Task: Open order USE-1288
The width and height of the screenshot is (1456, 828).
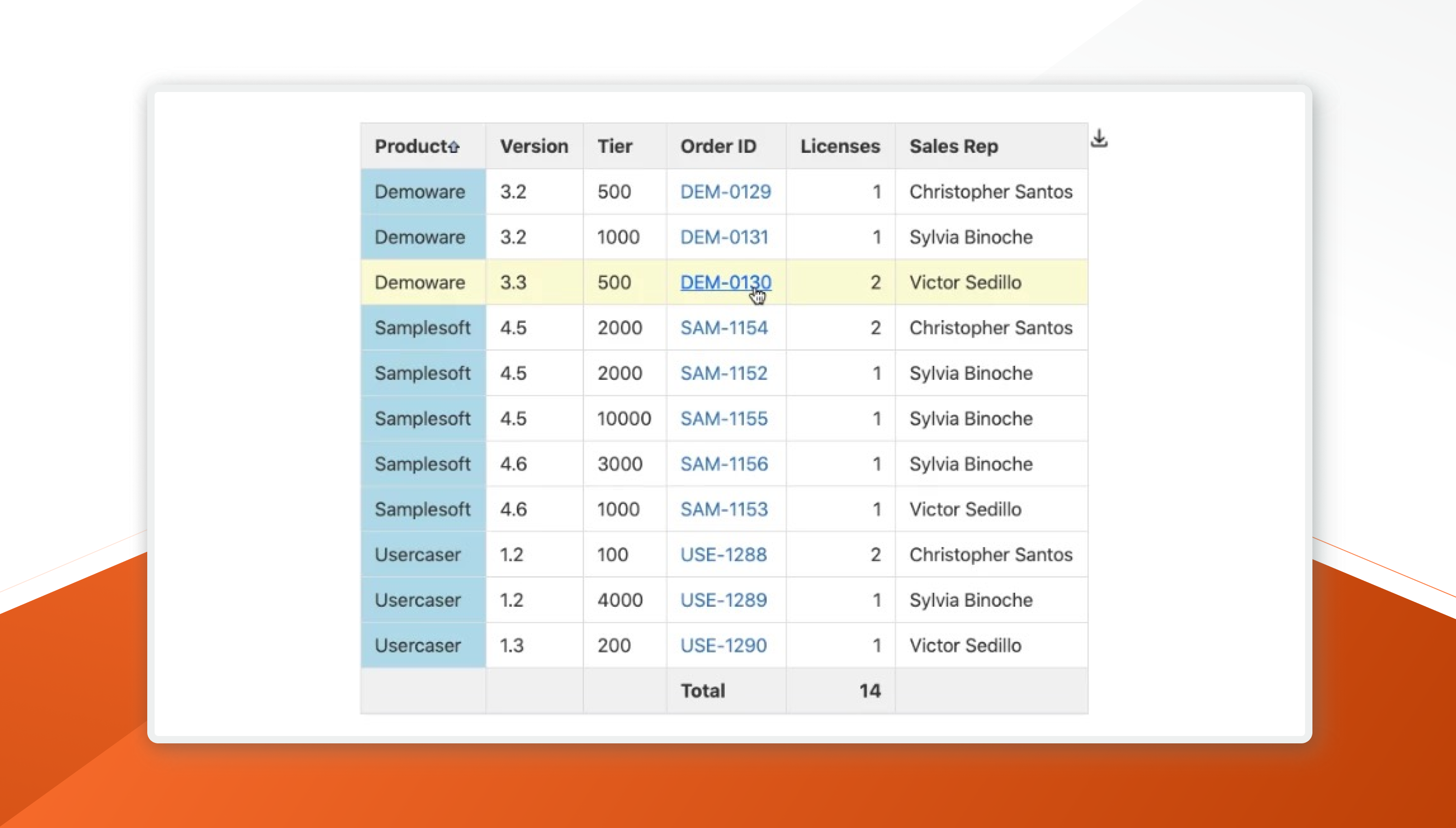Action: tap(723, 554)
